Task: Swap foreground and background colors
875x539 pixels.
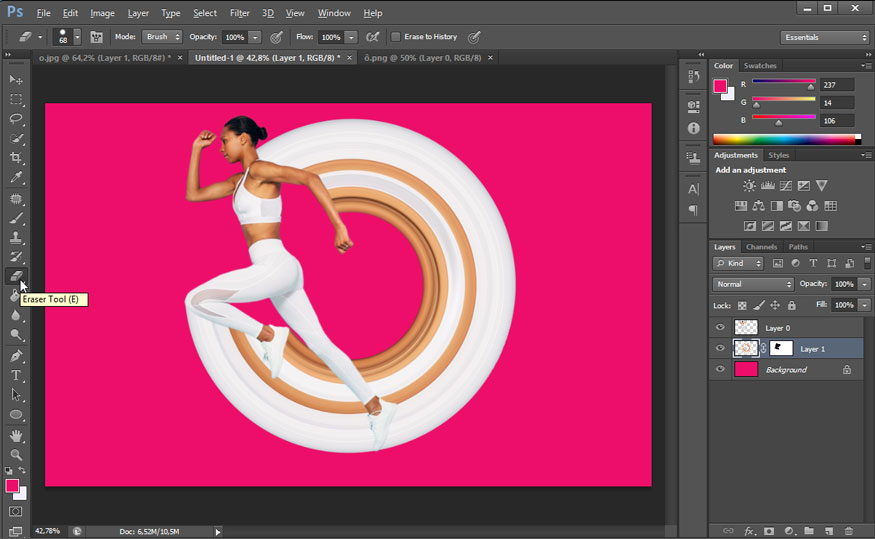Action: 22,471
